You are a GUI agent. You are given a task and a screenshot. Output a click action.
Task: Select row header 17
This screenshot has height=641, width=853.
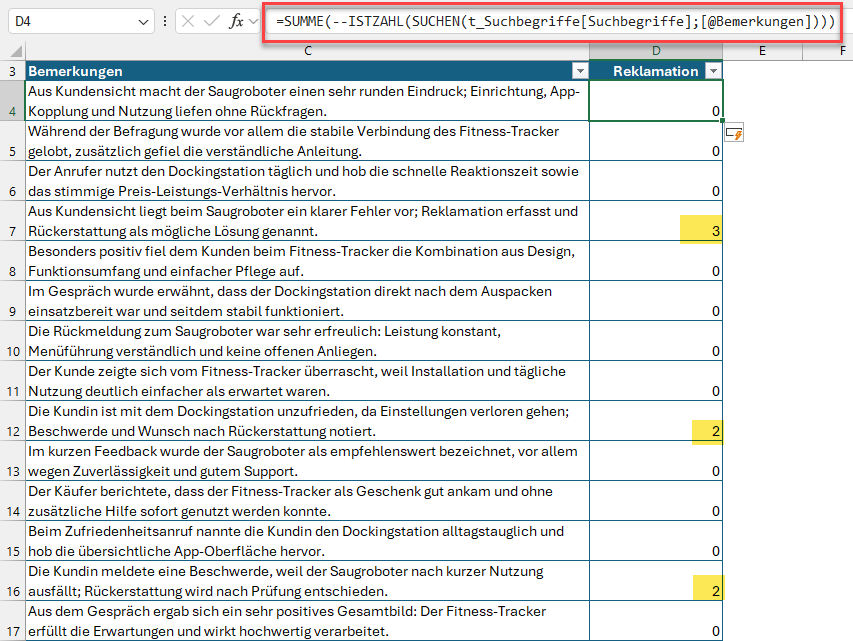pyautogui.click(x=13, y=620)
